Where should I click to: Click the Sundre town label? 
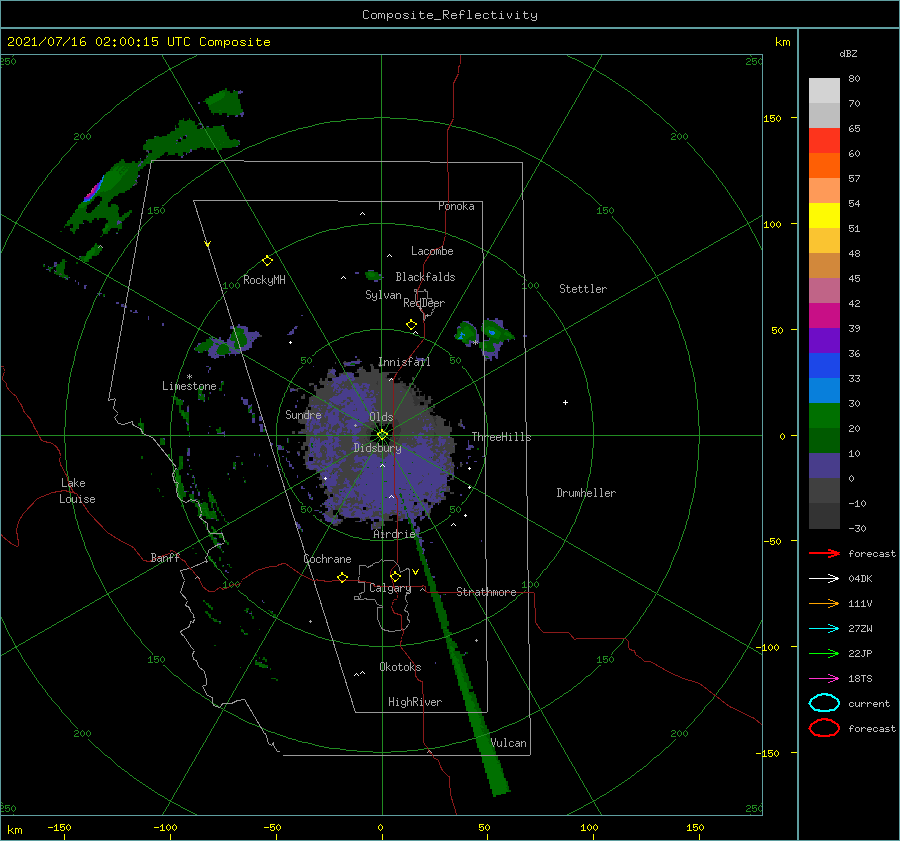(303, 414)
